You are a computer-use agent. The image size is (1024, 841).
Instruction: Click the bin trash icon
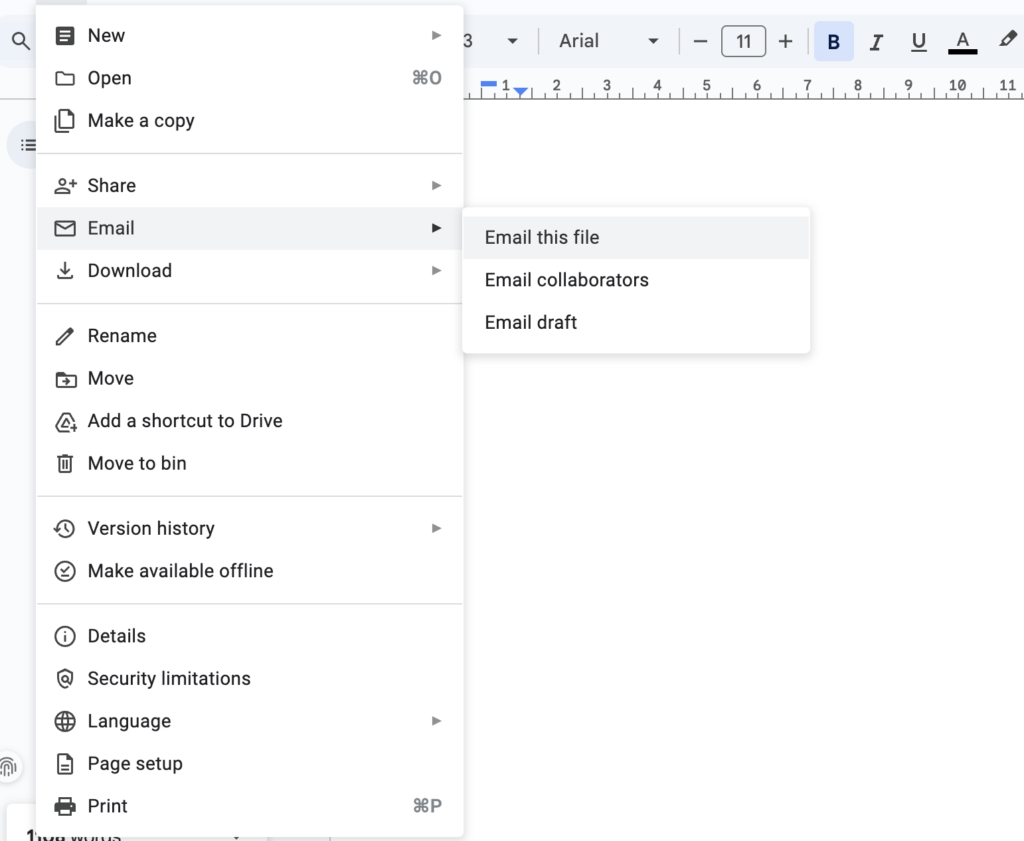[65, 464]
